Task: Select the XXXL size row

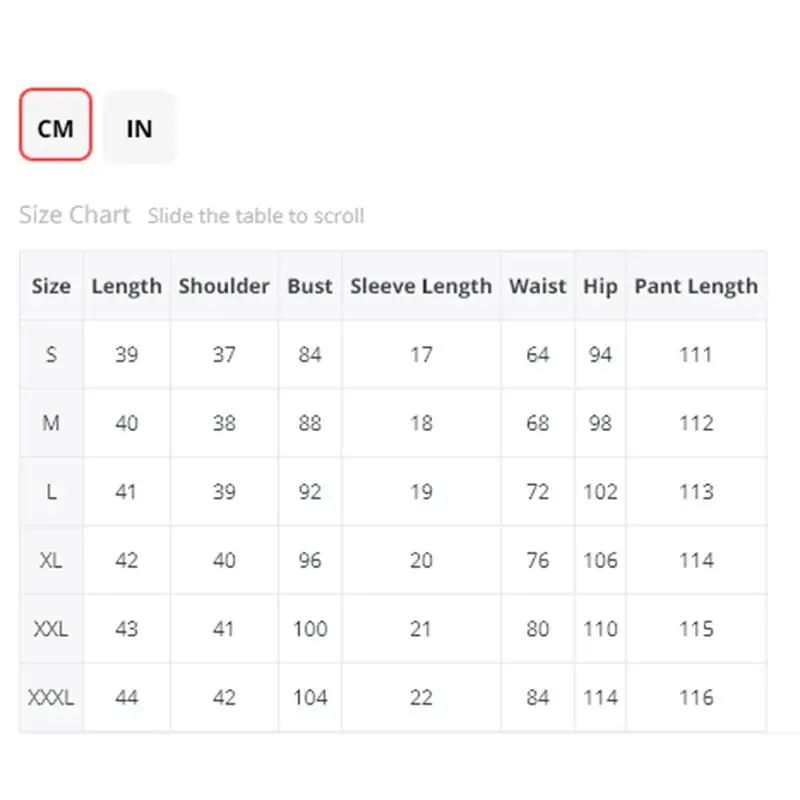Action: (51, 697)
